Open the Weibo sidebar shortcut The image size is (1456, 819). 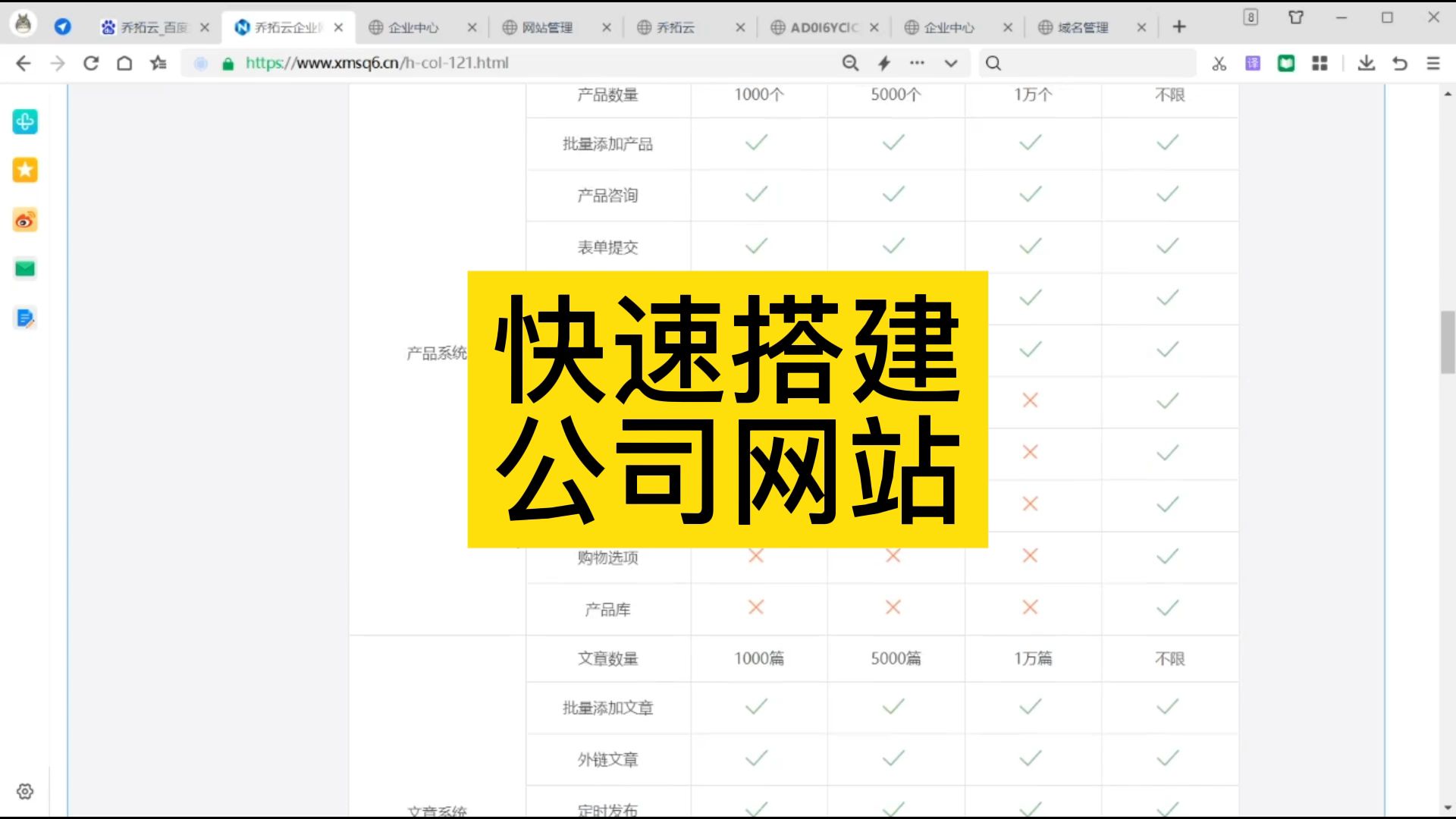click(x=25, y=221)
